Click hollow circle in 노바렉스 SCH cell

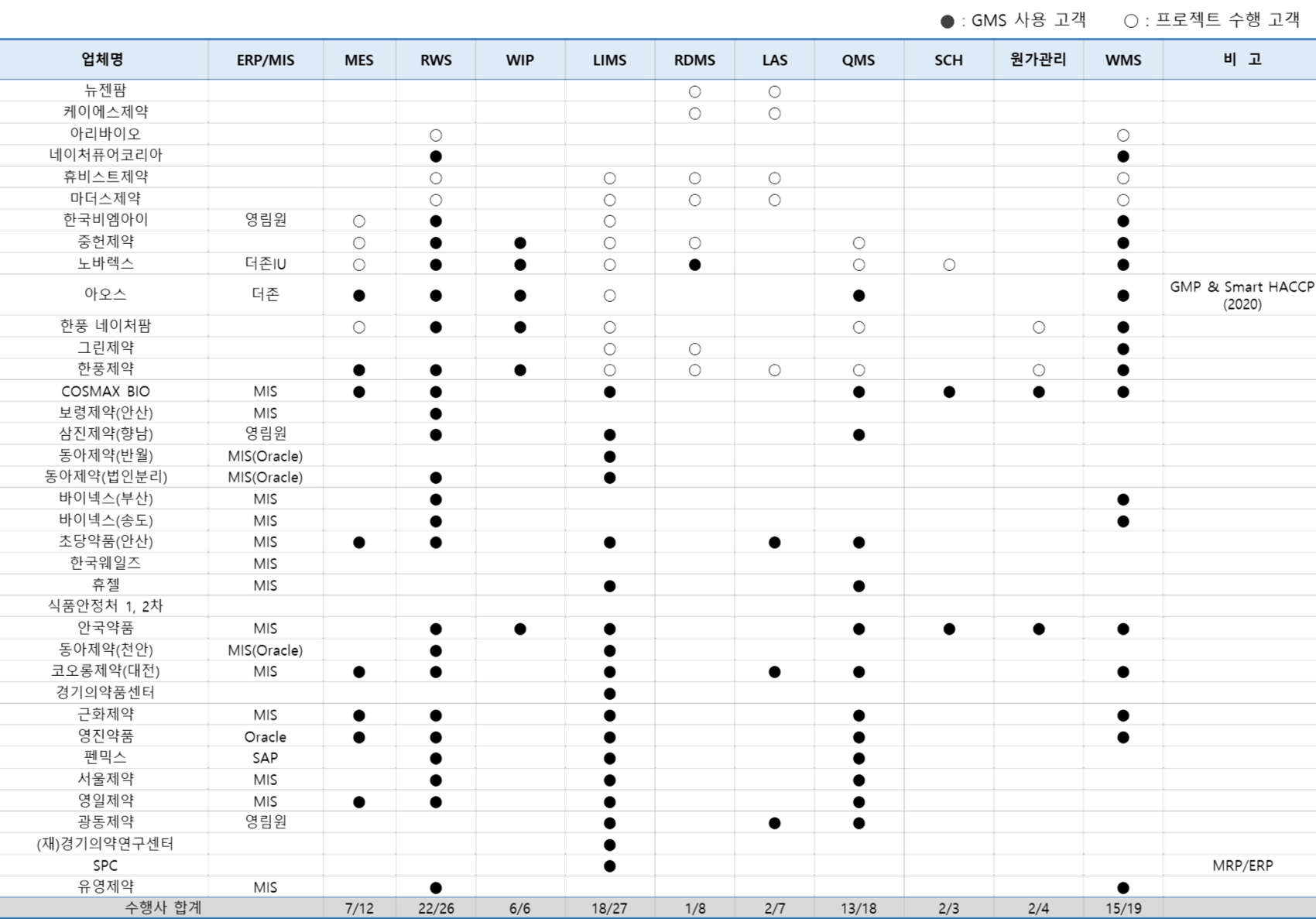tap(948, 265)
